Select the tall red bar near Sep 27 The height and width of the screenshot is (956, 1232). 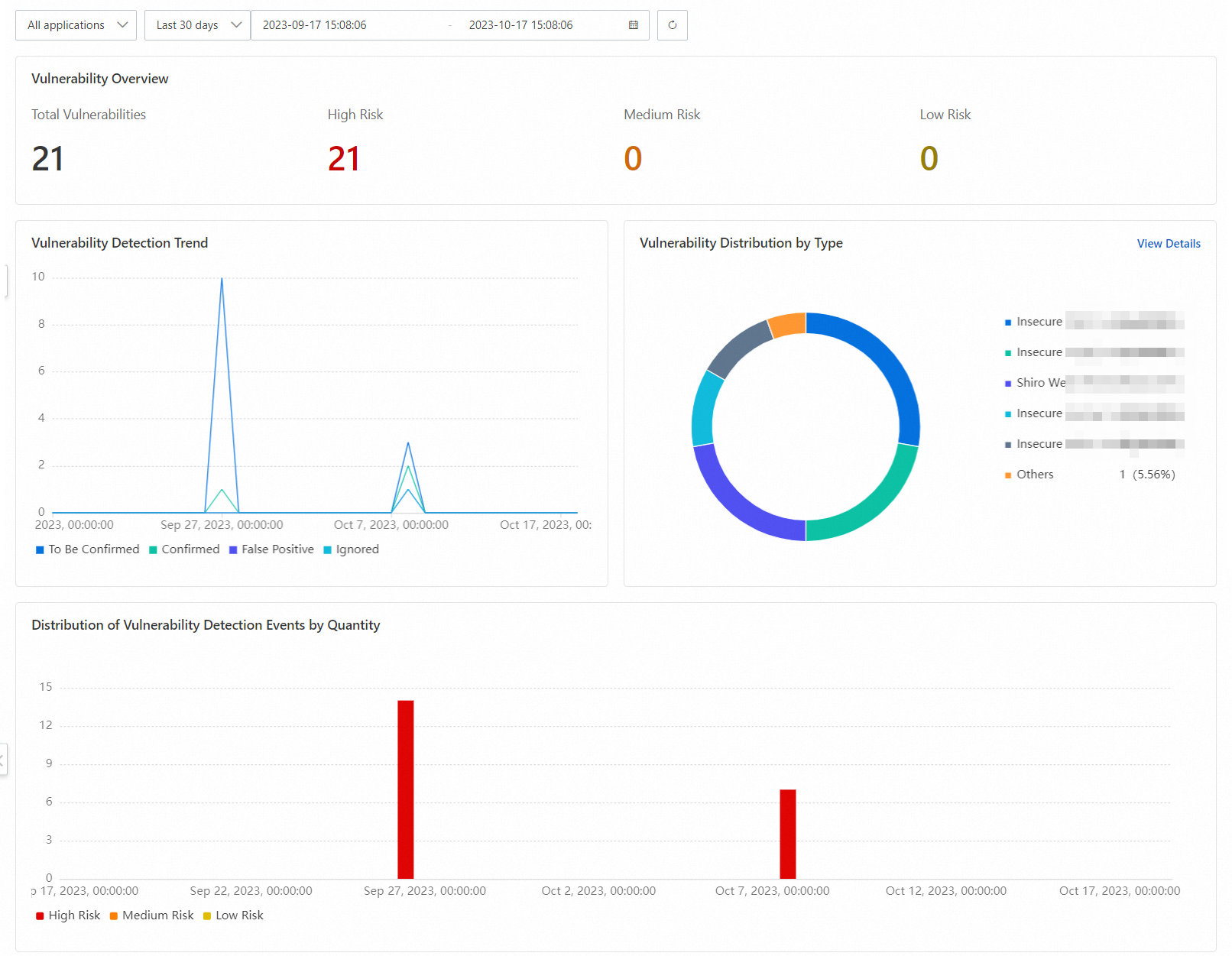point(406,789)
